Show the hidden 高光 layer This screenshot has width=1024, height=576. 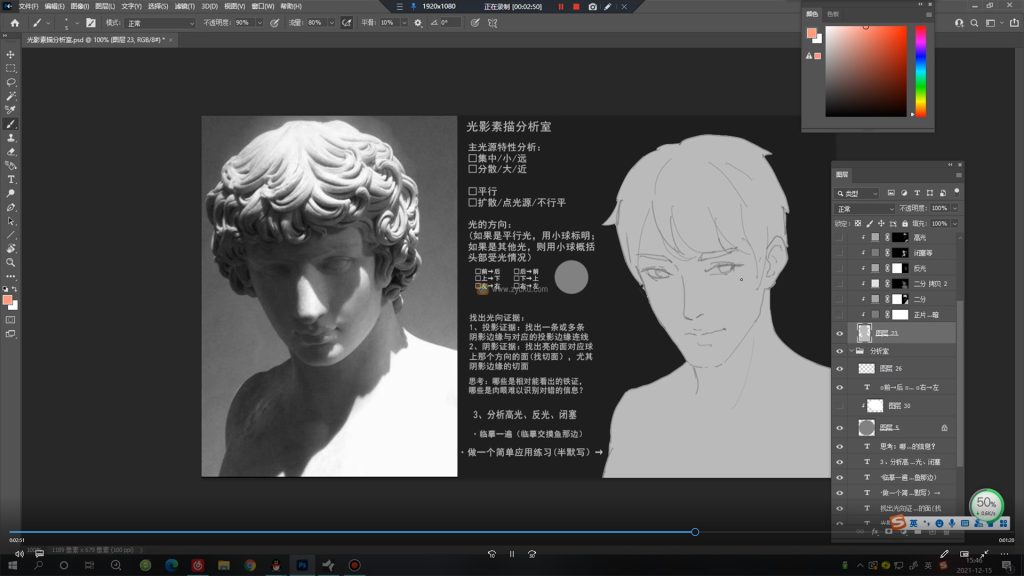[x=839, y=238]
